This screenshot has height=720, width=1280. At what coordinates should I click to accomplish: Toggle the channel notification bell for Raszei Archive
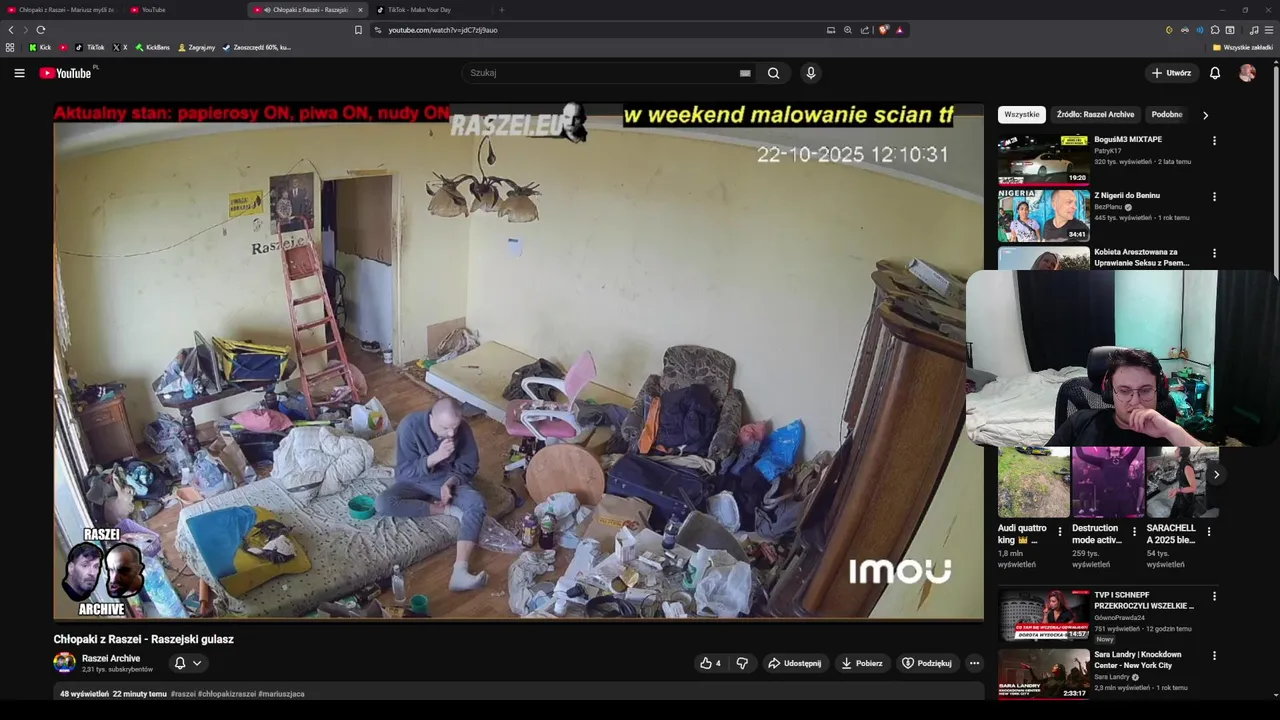click(x=180, y=663)
